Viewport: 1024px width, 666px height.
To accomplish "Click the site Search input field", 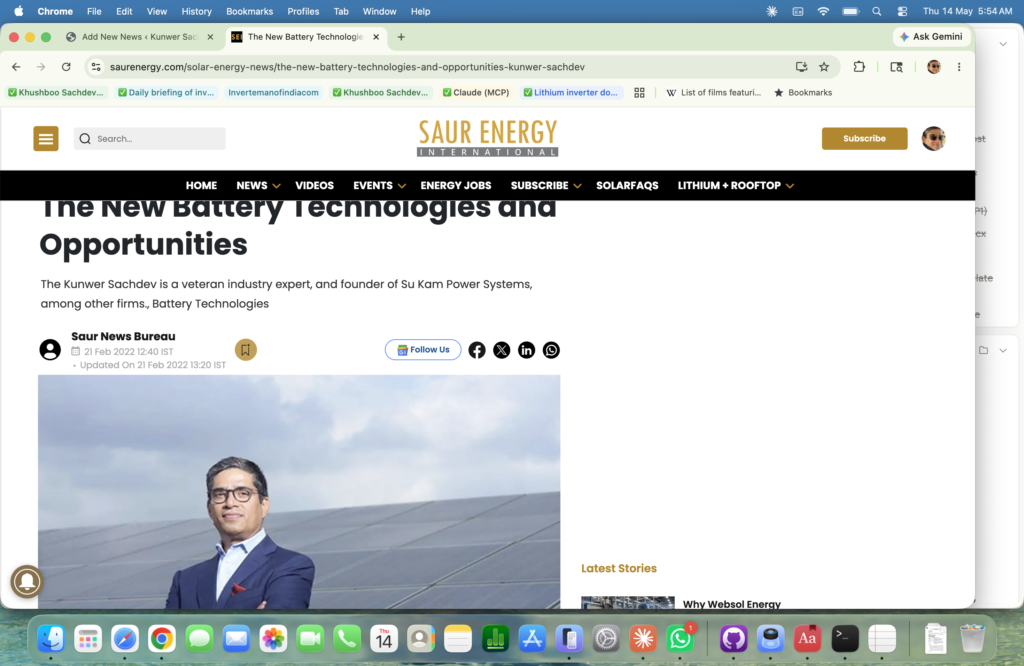I will (x=150, y=138).
